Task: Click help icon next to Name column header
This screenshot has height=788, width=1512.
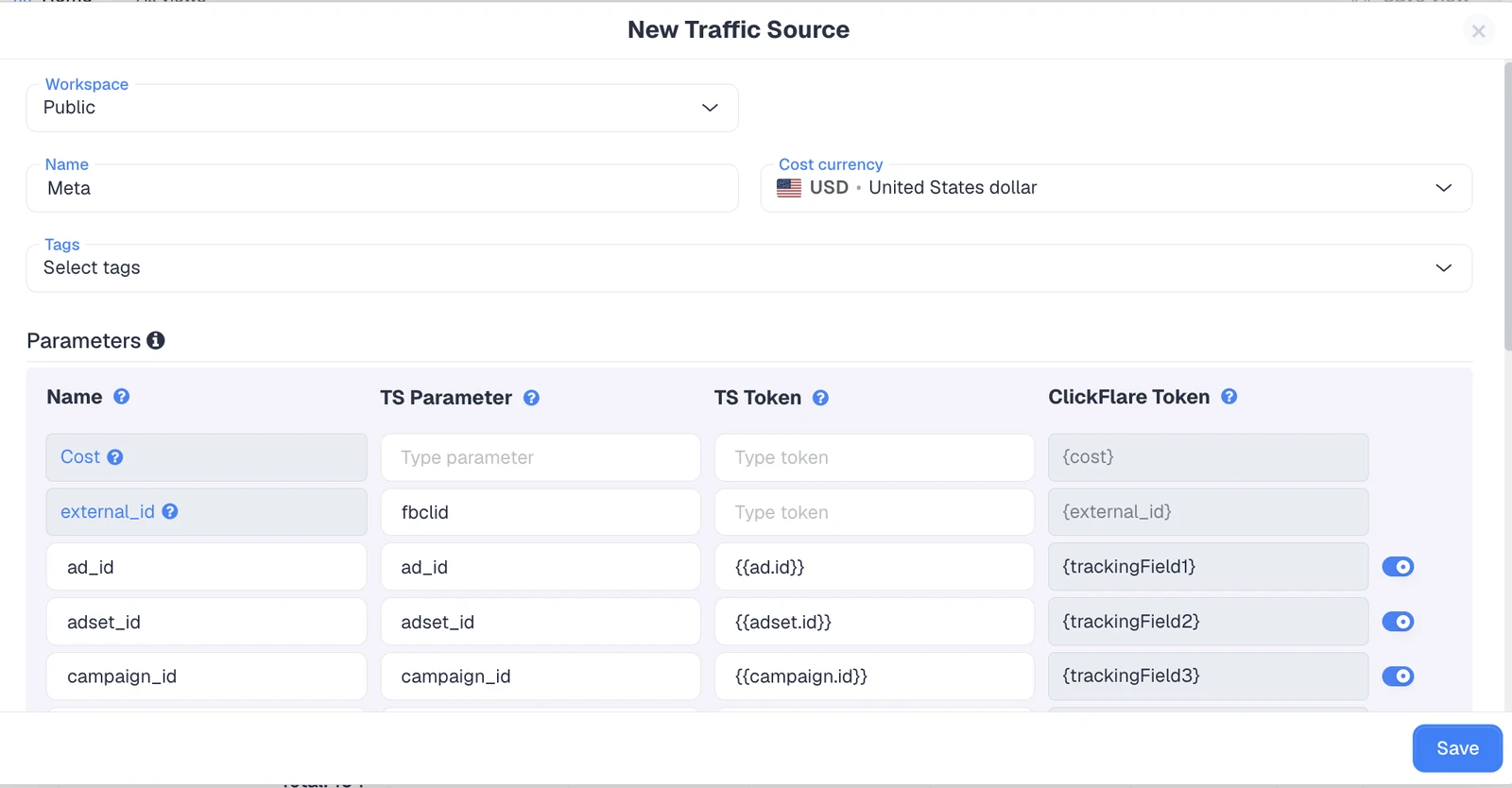Action: pyautogui.click(x=122, y=397)
